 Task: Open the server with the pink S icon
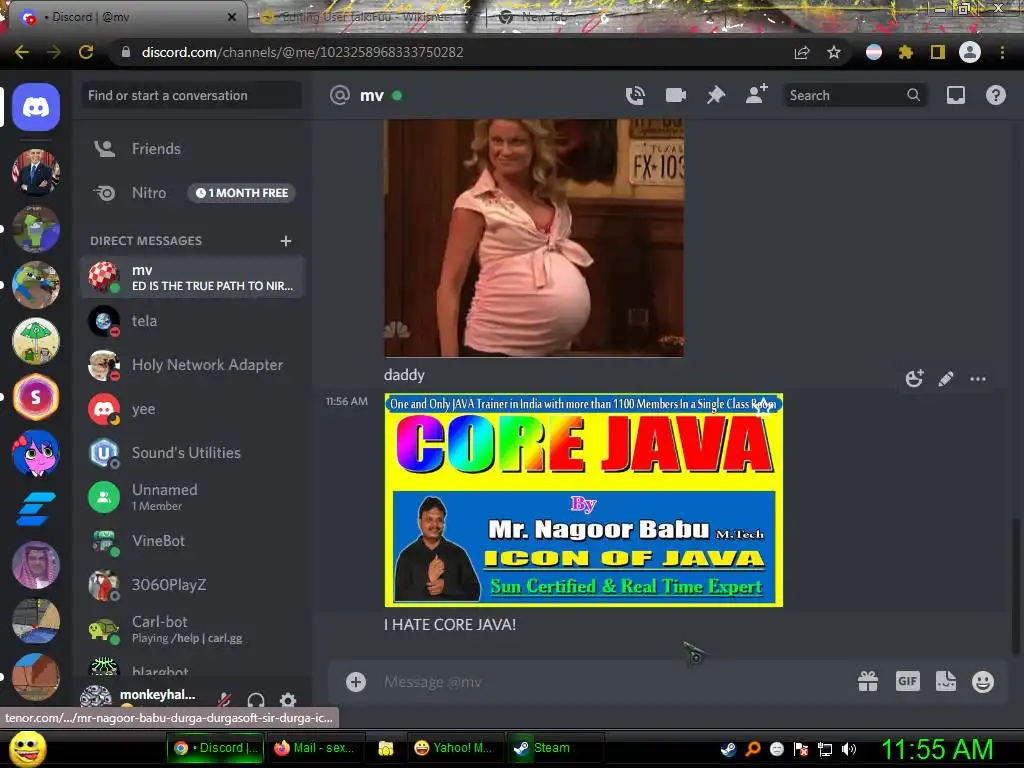(36, 397)
